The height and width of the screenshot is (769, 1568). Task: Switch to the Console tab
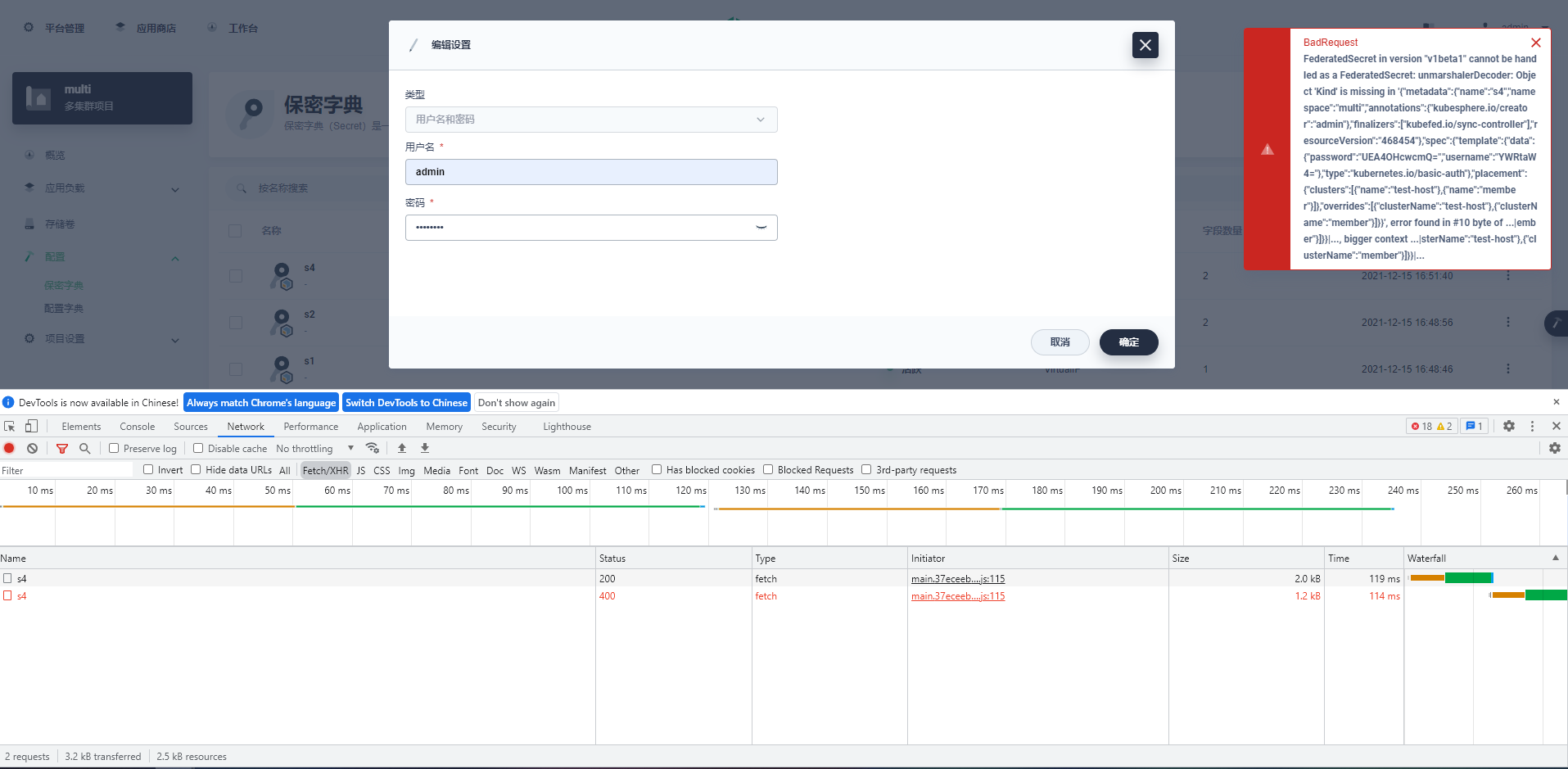coord(137,427)
